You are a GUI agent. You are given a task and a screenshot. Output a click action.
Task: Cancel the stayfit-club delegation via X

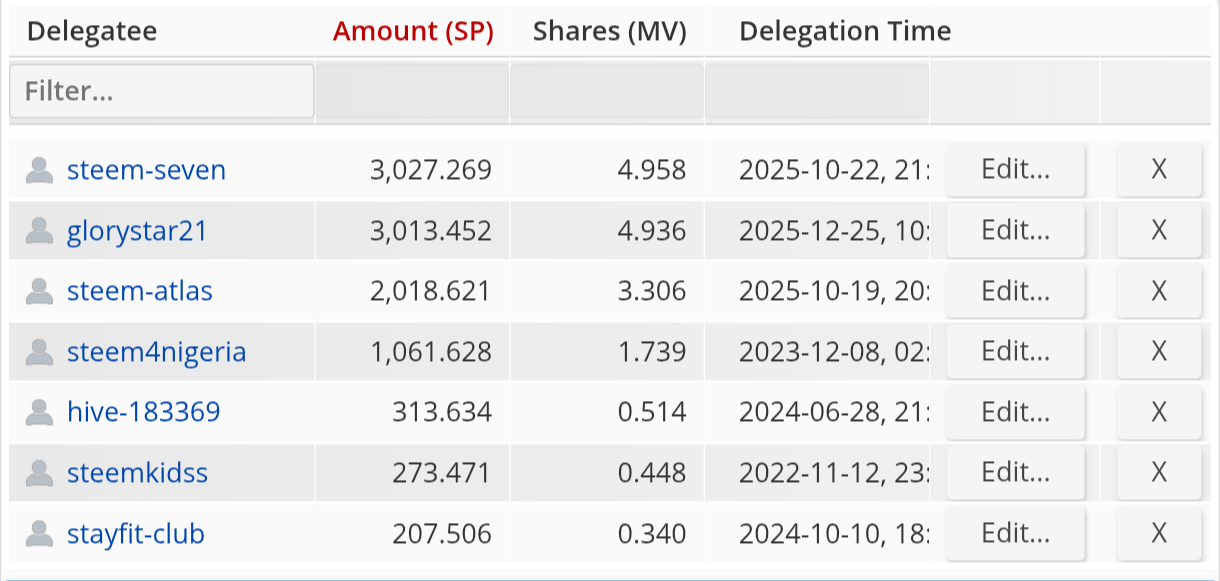tap(1159, 533)
